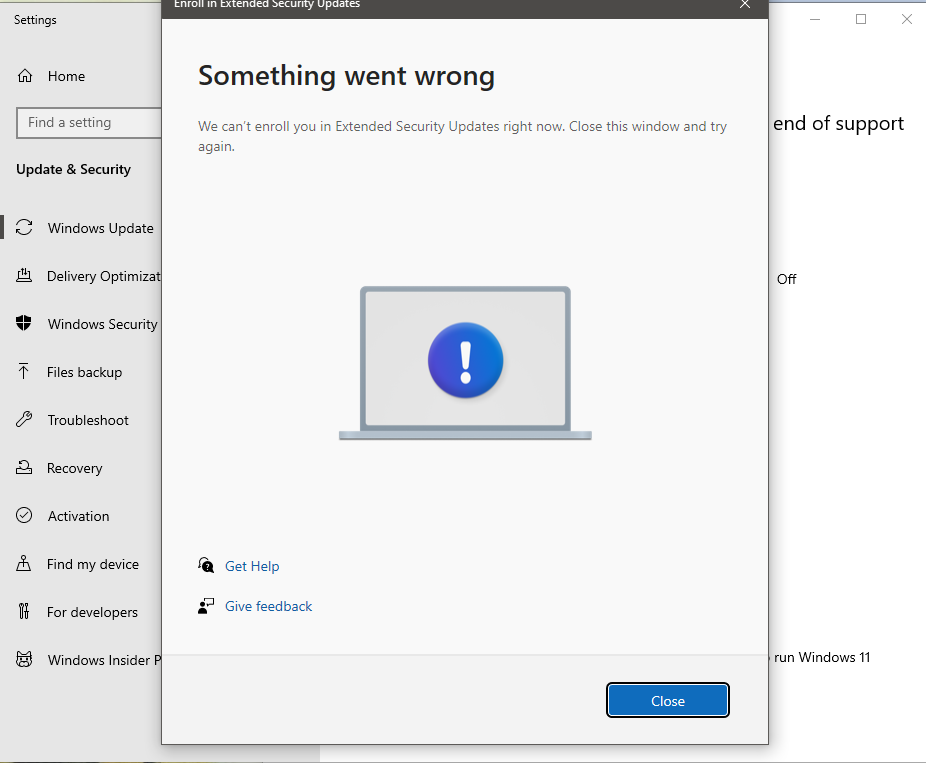Click the Recovery icon in sidebar
This screenshot has height=763, width=926.
[24, 467]
